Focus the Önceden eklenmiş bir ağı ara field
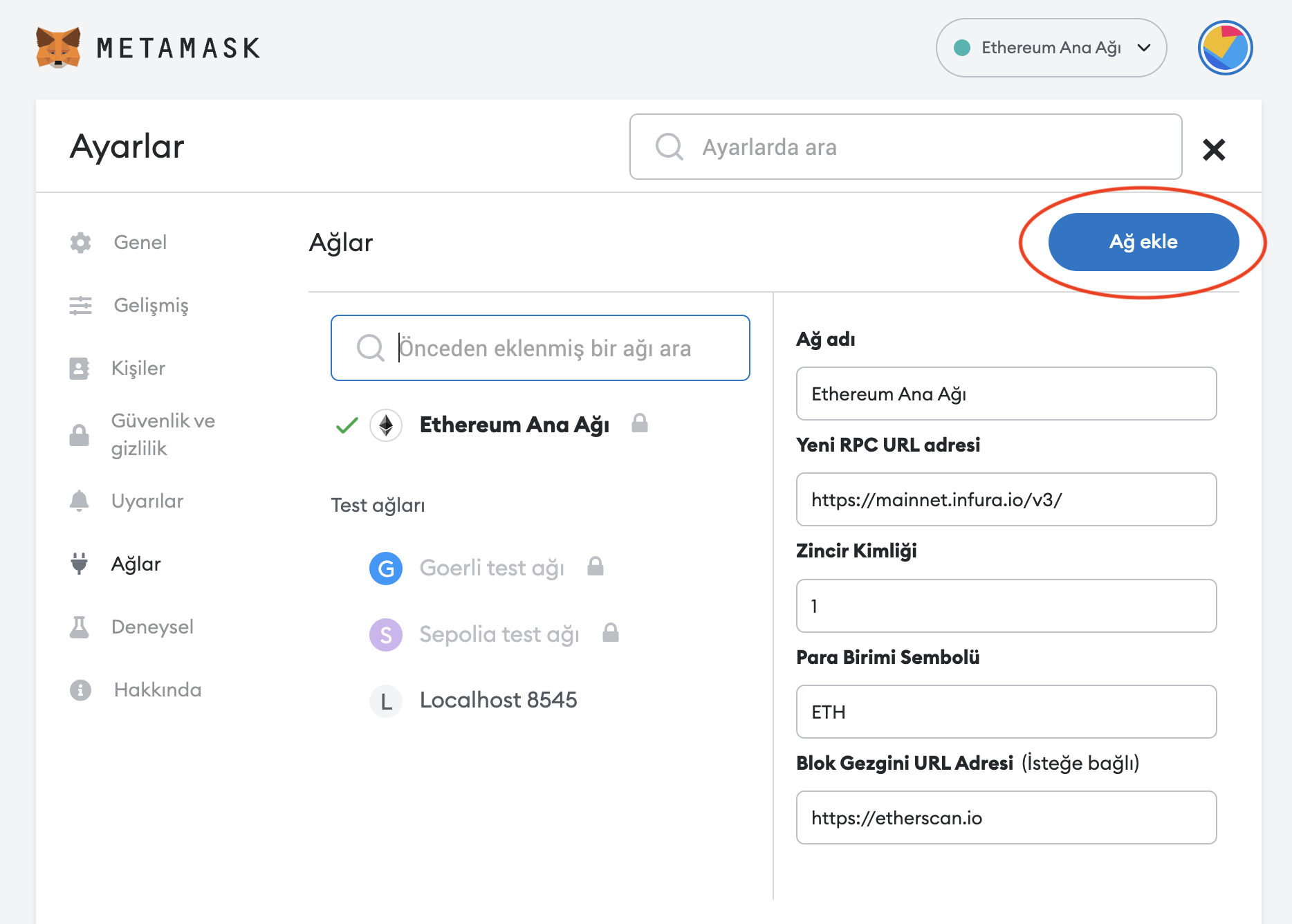Image resolution: width=1292 pixels, height=924 pixels. point(540,348)
